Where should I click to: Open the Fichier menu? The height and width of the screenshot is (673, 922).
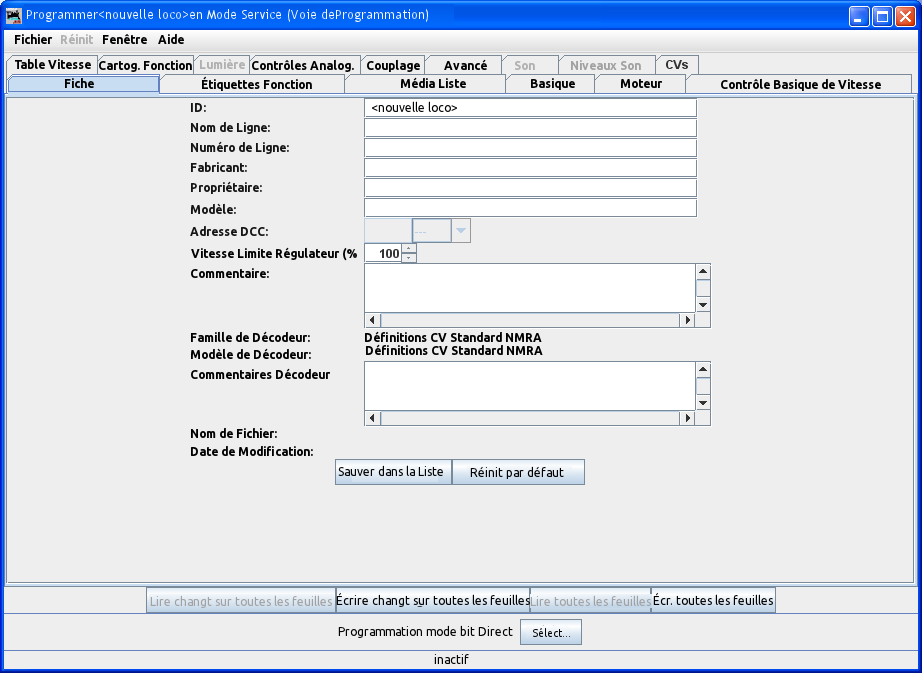point(33,40)
